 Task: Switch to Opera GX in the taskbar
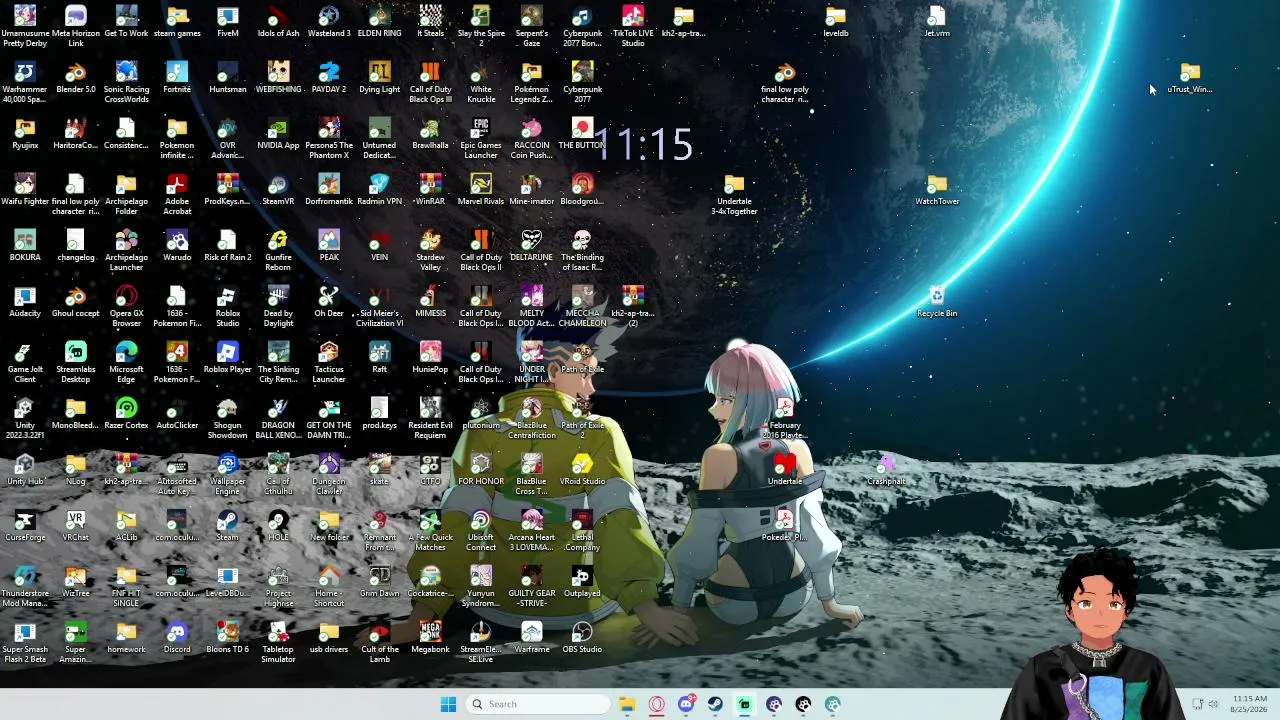pos(657,704)
